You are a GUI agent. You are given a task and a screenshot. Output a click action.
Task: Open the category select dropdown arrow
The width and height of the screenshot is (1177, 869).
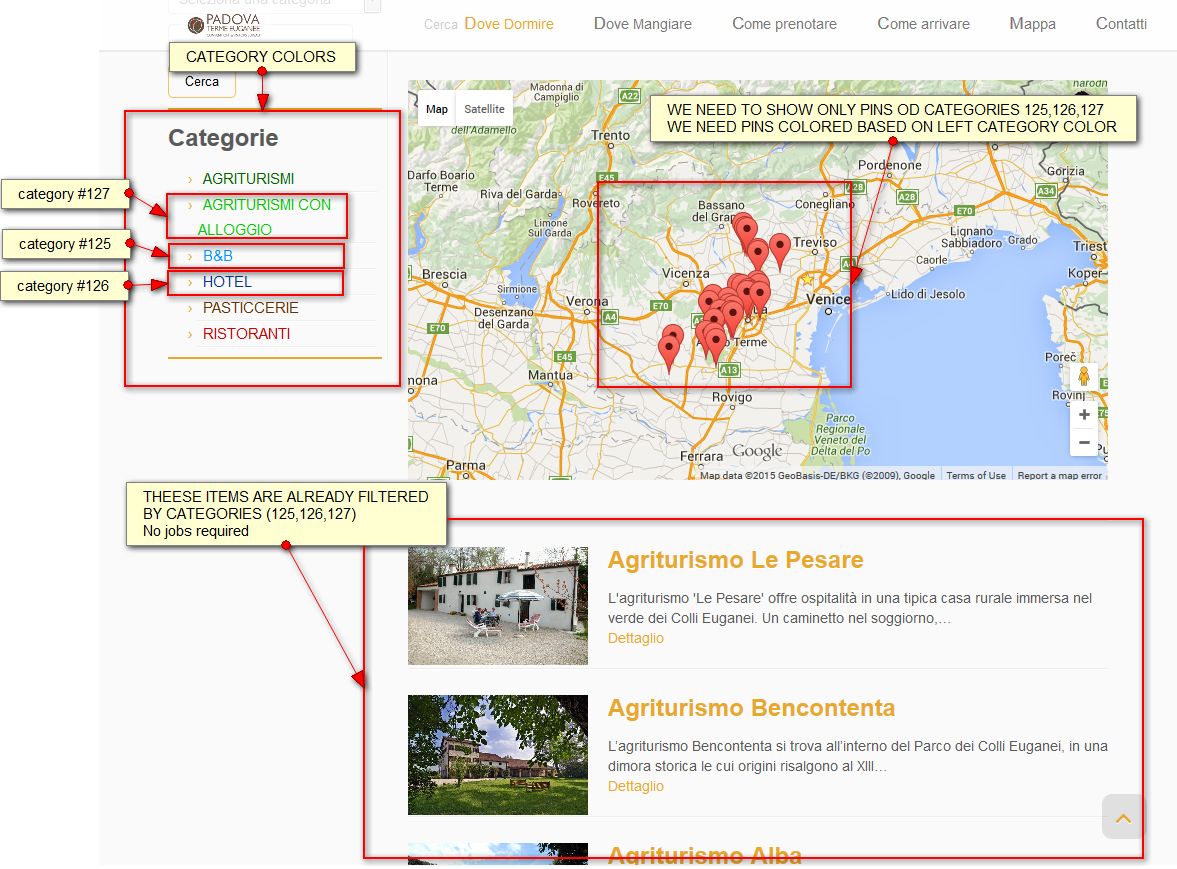(372, 5)
